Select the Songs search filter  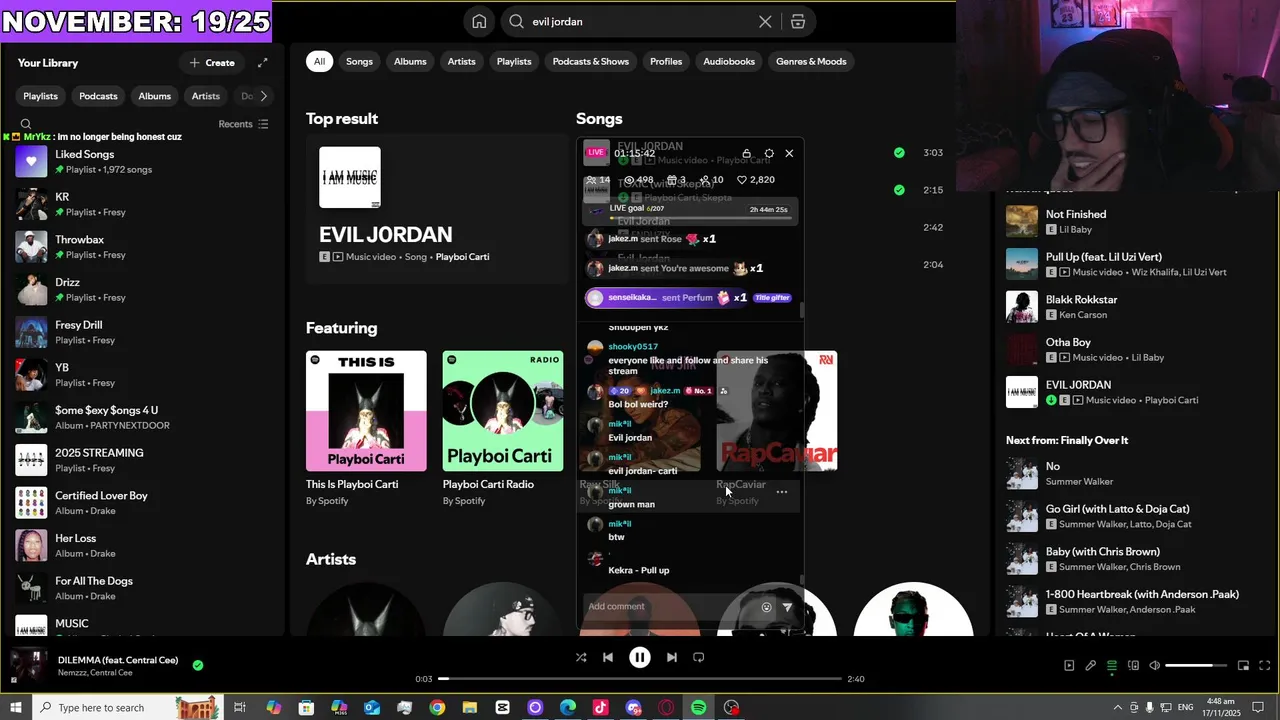359,62
